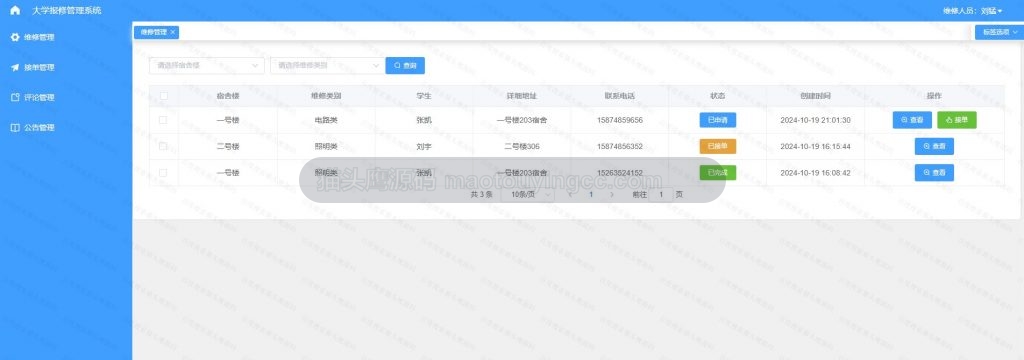
Task: Click the next page arrow
Action: coord(612,195)
